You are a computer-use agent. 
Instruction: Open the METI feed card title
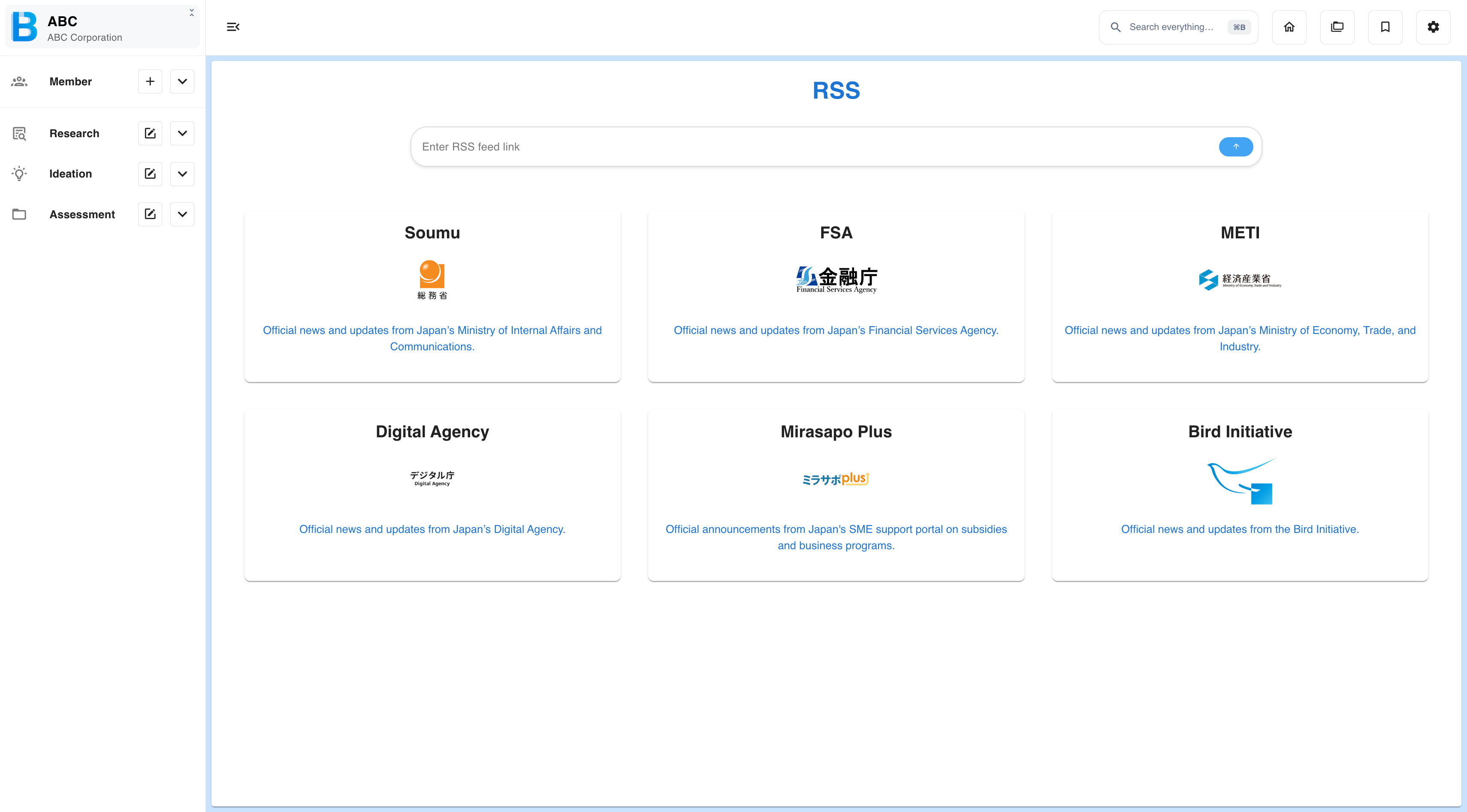click(1240, 232)
